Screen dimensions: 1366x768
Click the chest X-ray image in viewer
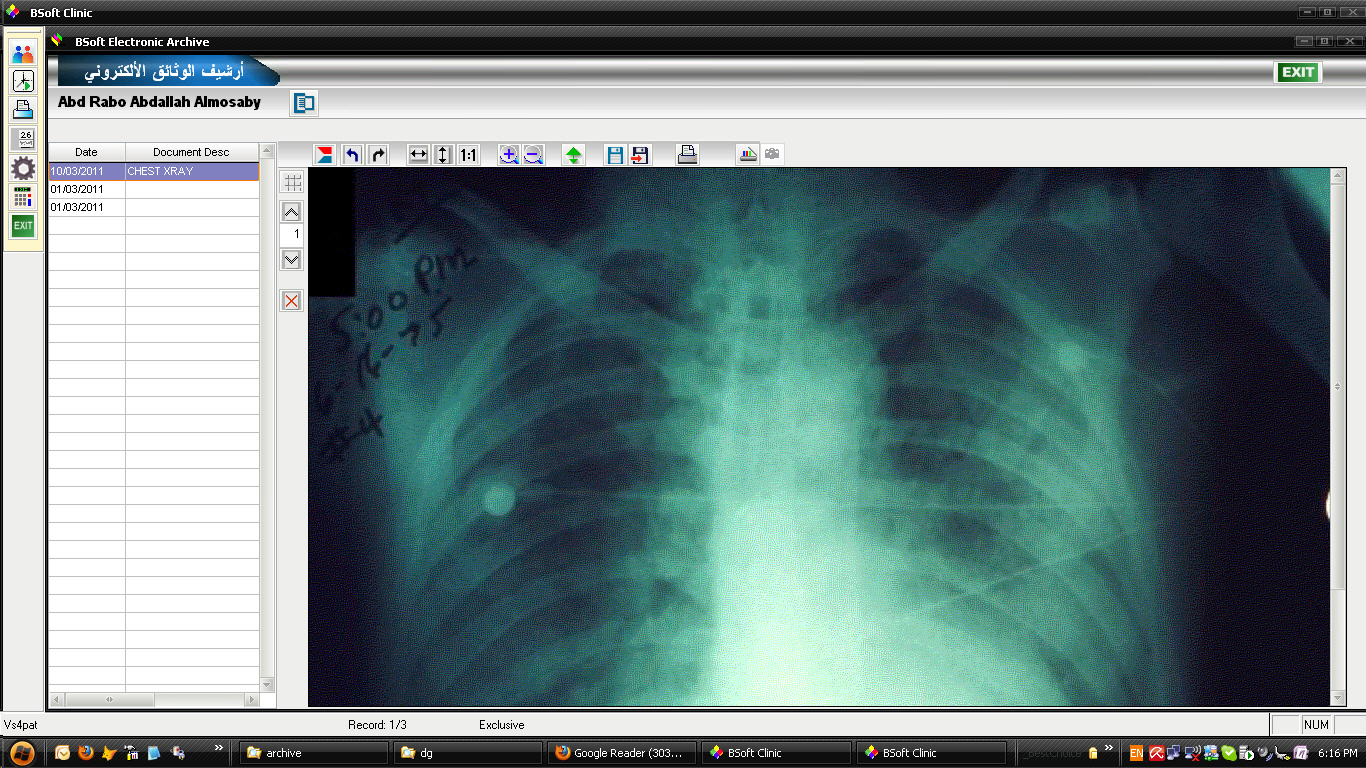(x=818, y=437)
